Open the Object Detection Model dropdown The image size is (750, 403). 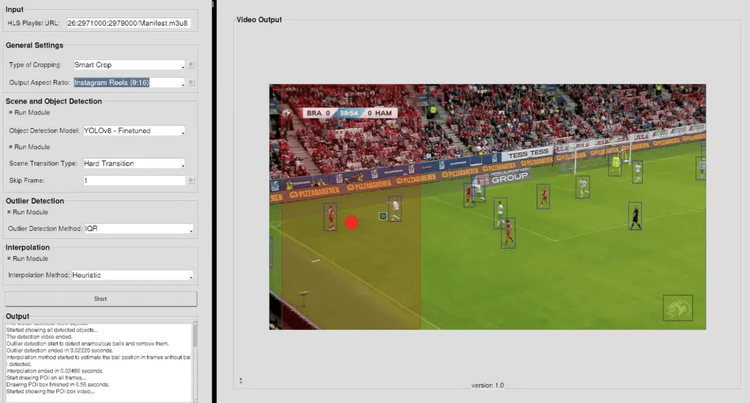click(x=129, y=131)
